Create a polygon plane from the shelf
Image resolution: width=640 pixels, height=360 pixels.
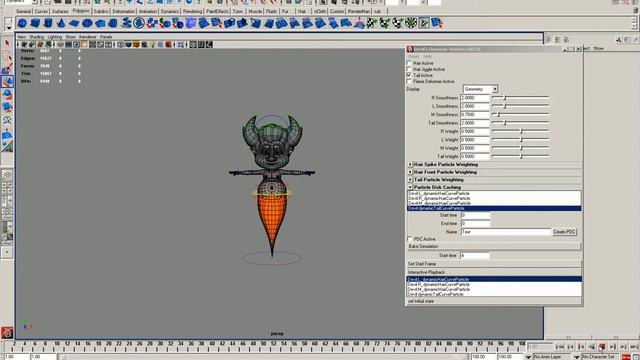point(74,23)
